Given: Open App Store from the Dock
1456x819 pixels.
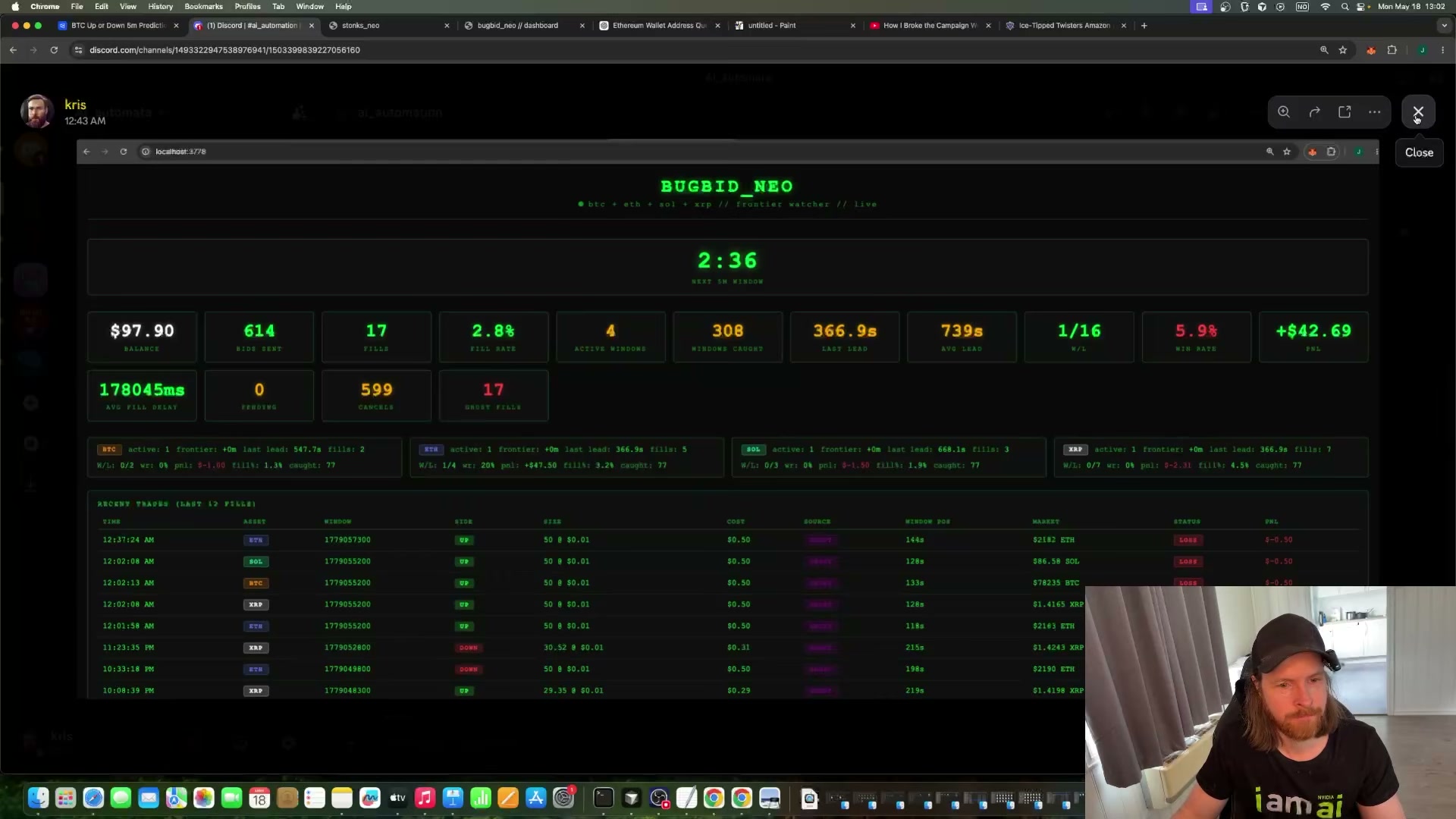Looking at the screenshot, I should coord(536,798).
